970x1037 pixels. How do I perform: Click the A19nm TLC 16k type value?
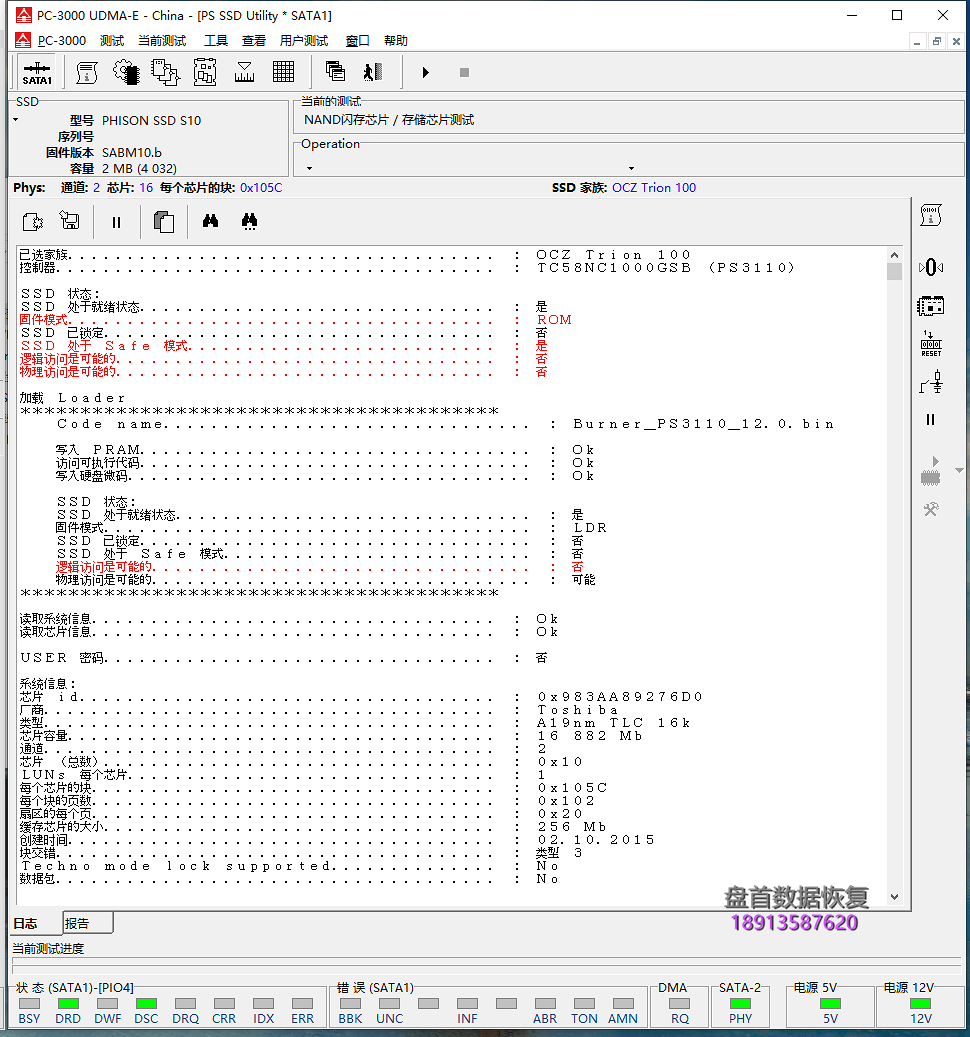[x=614, y=723]
